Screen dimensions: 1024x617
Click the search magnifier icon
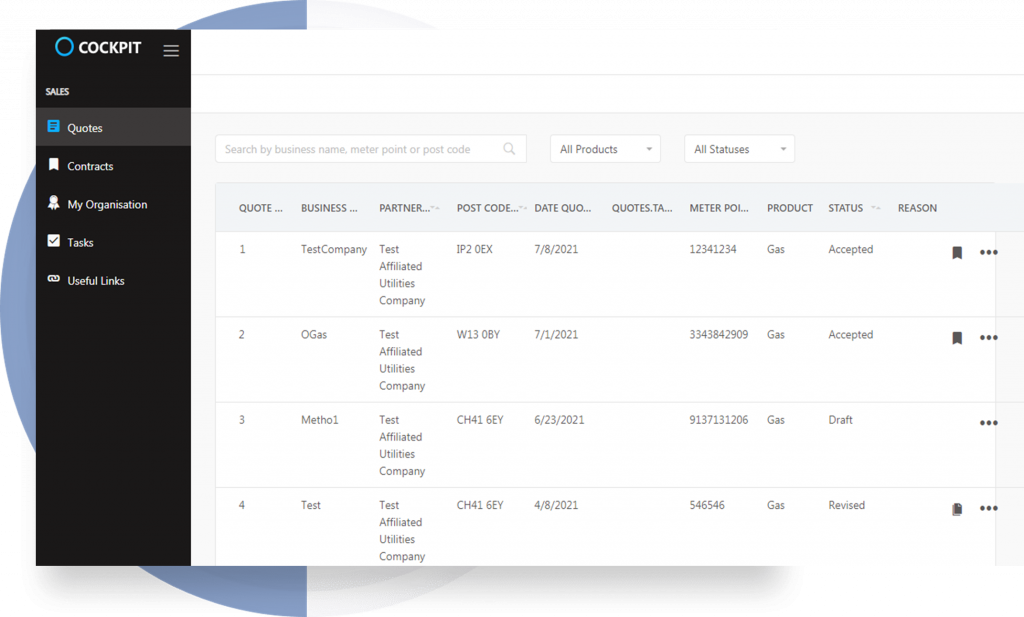tap(509, 149)
